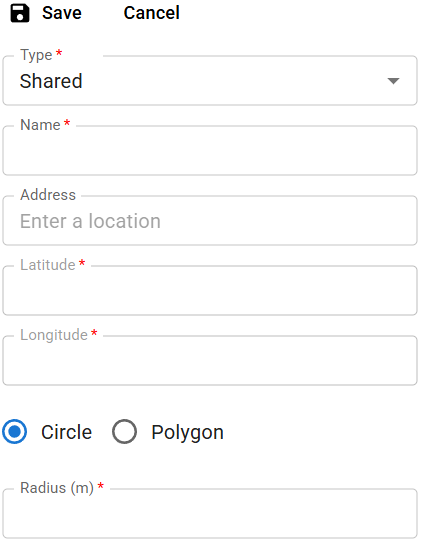Focus the Latitude input field
The width and height of the screenshot is (421, 541).
(x=210, y=290)
